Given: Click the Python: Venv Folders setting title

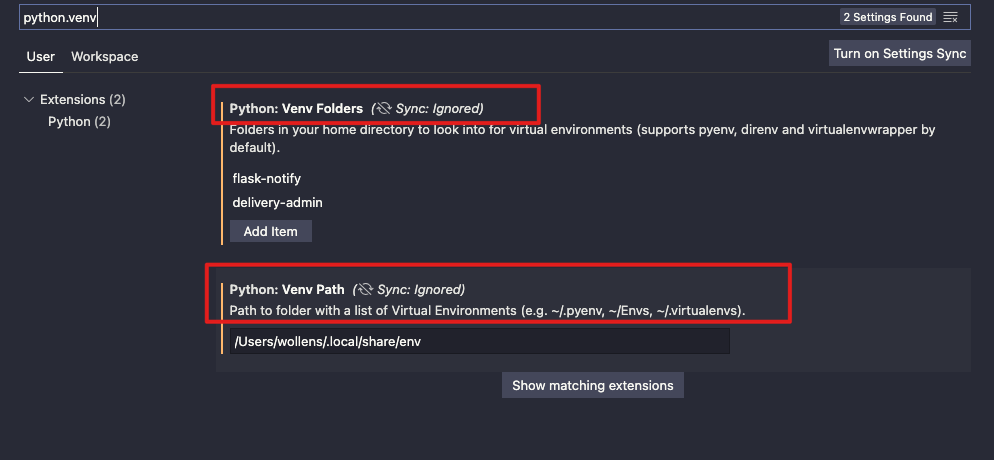Looking at the screenshot, I should tap(296, 108).
